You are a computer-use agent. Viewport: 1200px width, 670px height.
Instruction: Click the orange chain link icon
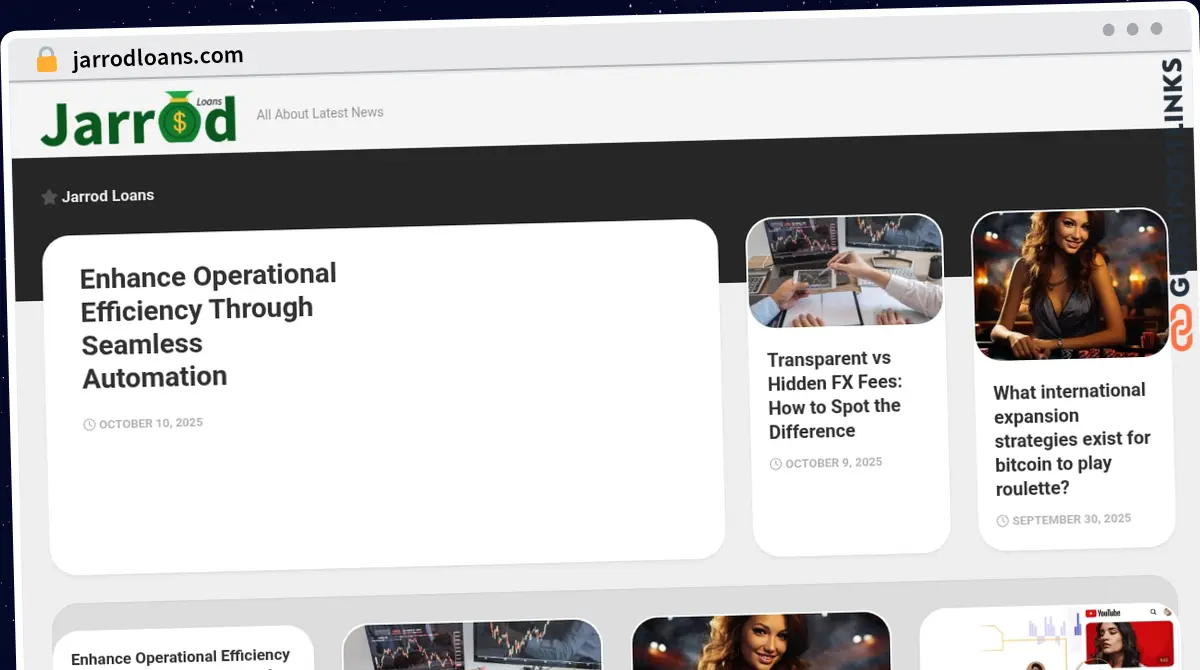click(1181, 328)
